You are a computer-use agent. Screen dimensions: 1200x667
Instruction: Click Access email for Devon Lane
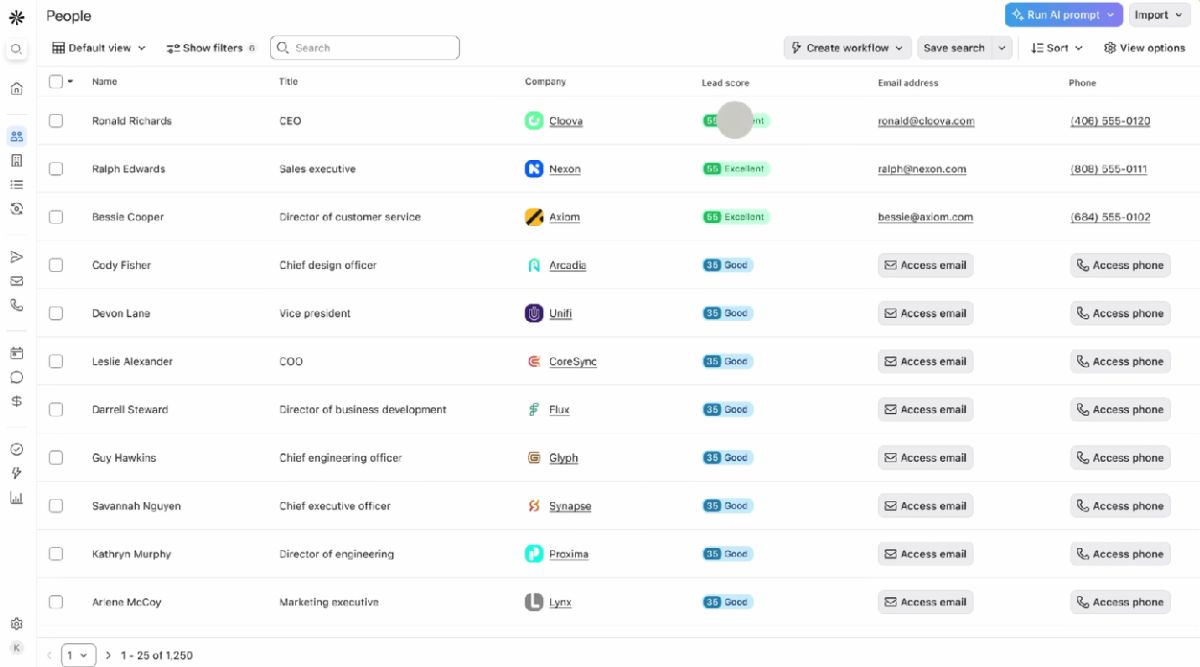click(925, 313)
